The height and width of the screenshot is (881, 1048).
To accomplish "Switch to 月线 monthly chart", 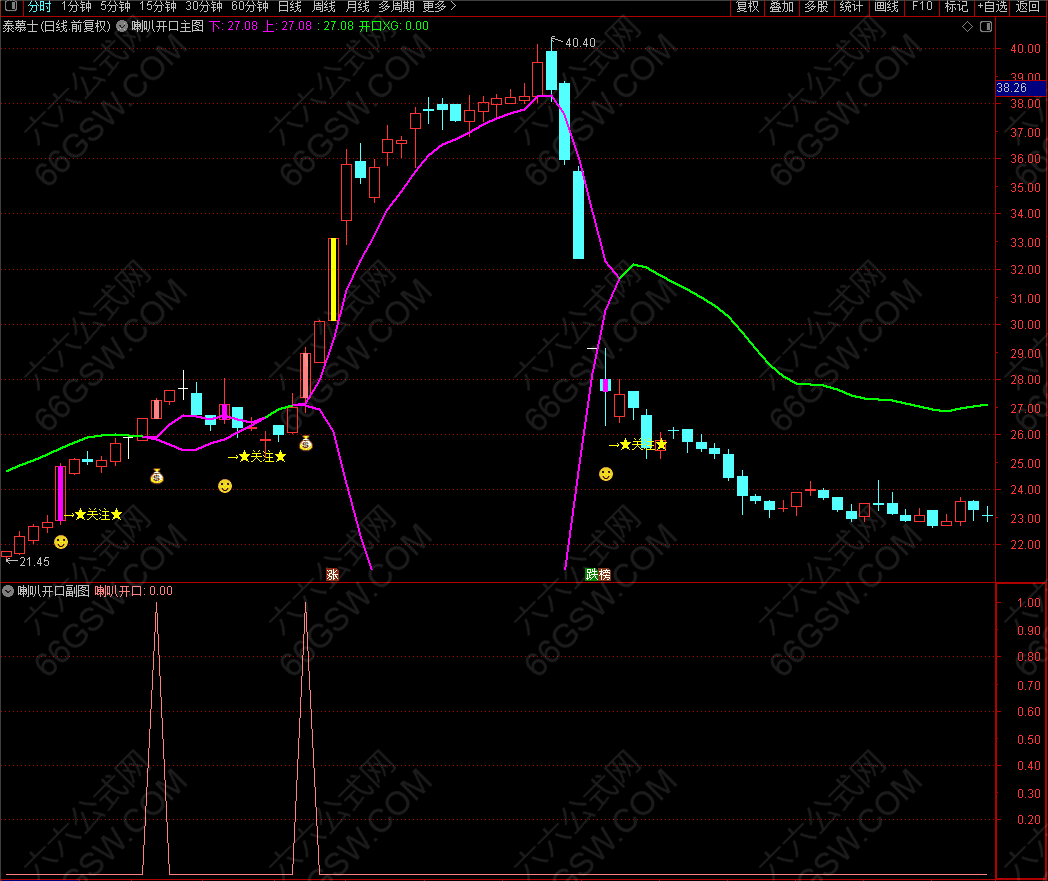I will [x=358, y=7].
